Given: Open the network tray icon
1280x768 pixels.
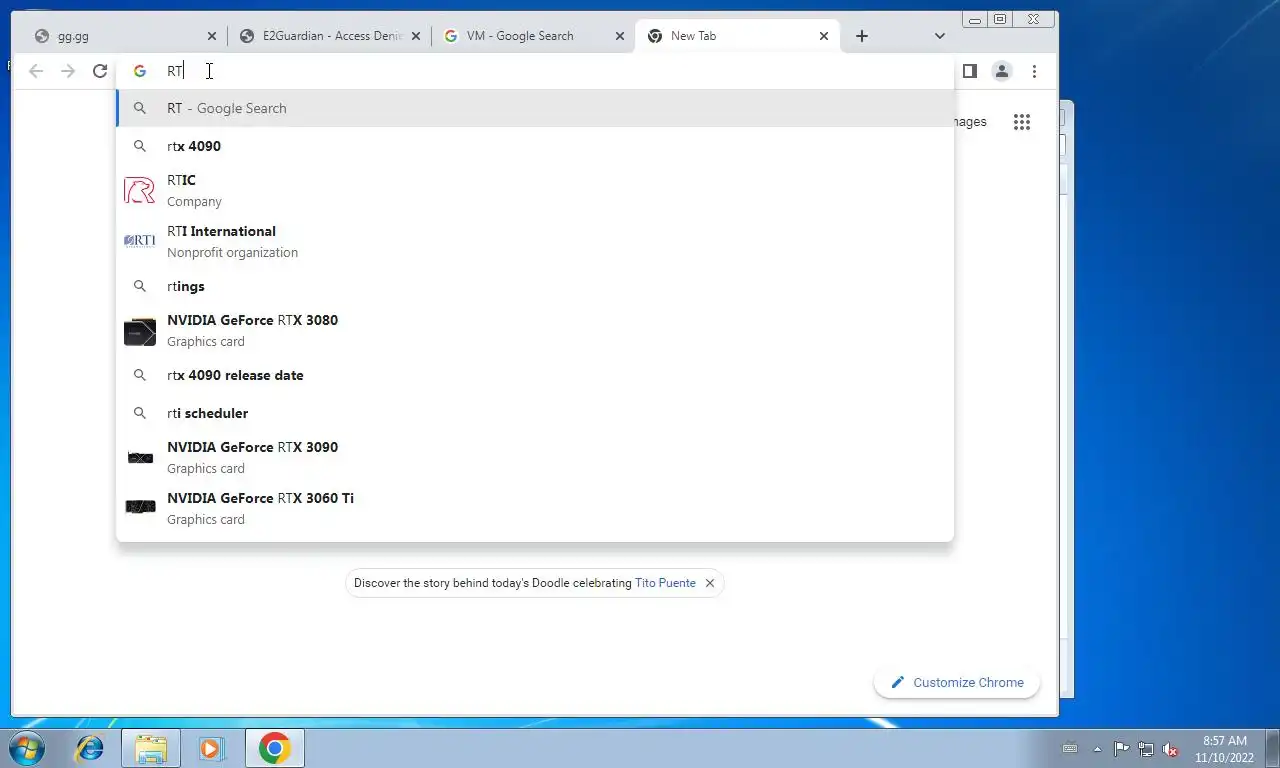Looking at the screenshot, I should click(x=1146, y=748).
